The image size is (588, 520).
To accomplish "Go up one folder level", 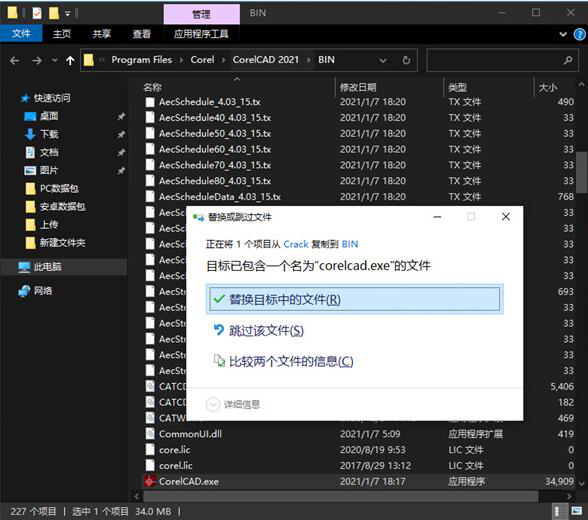I will [70, 60].
